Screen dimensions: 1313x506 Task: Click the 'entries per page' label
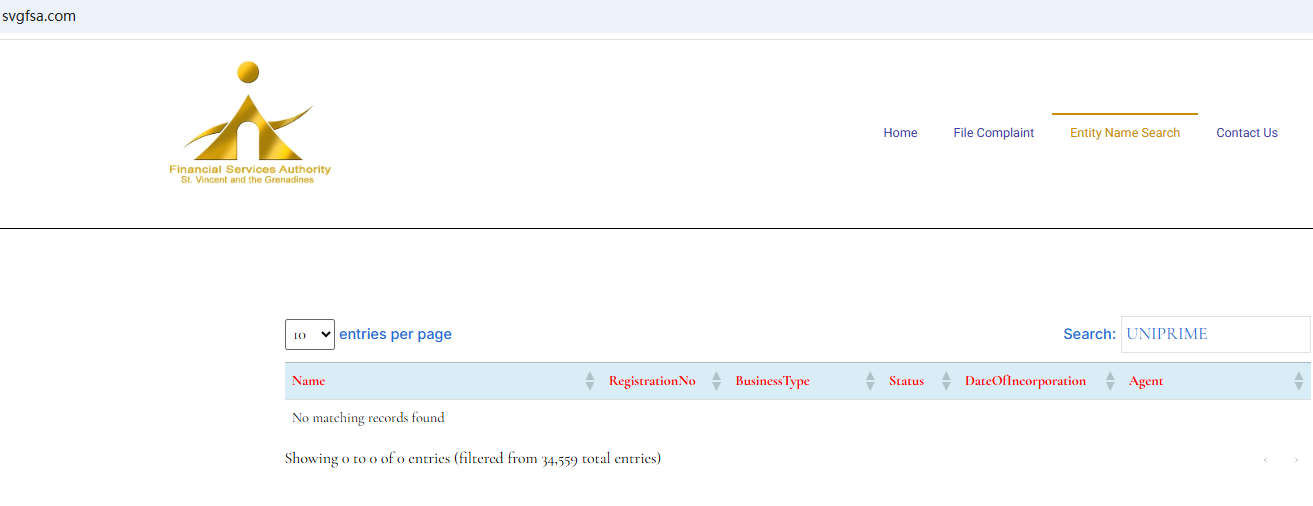tap(395, 334)
